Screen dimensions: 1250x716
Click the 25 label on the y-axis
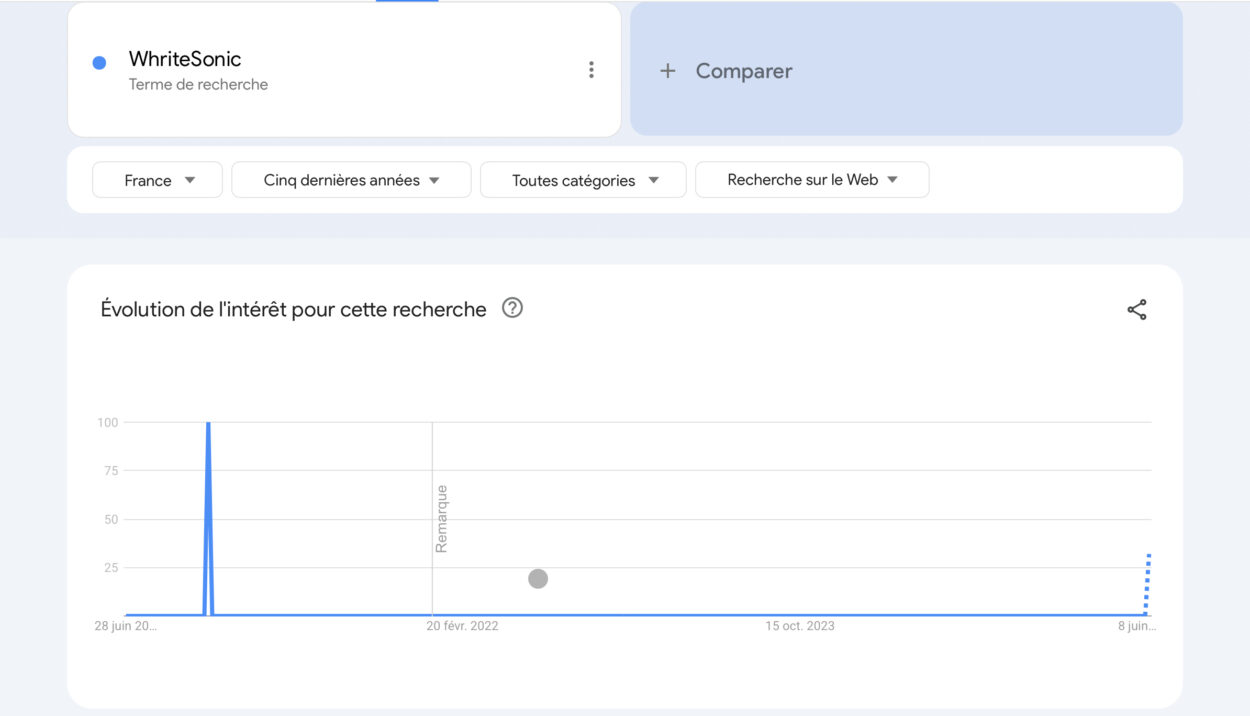click(x=111, y=568)
